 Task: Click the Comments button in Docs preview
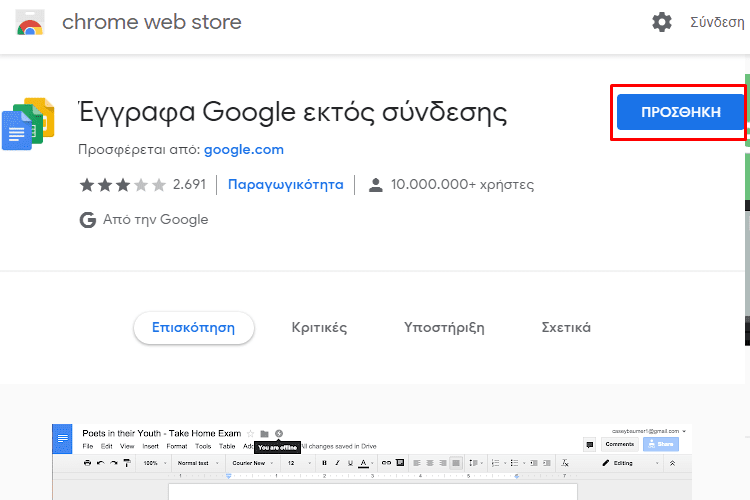click(x=620, y=444)
